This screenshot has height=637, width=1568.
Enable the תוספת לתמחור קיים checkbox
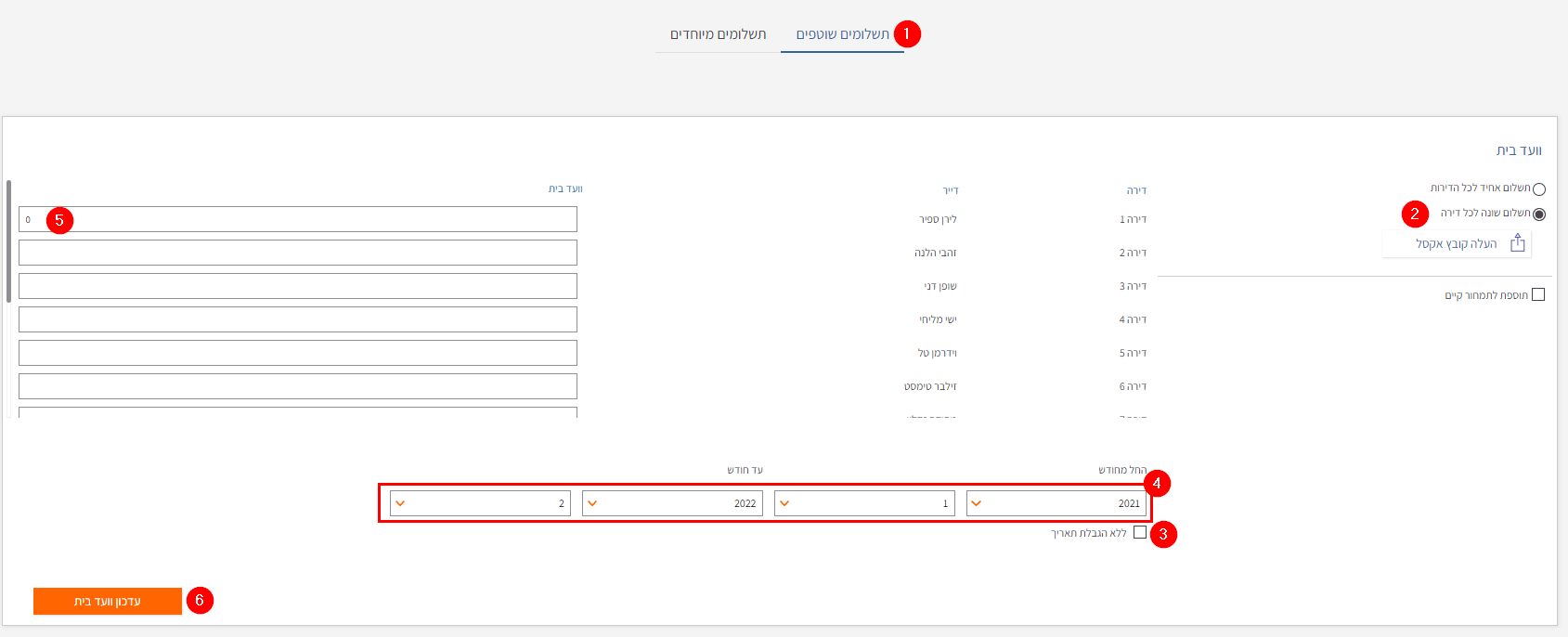(1537, 294)
